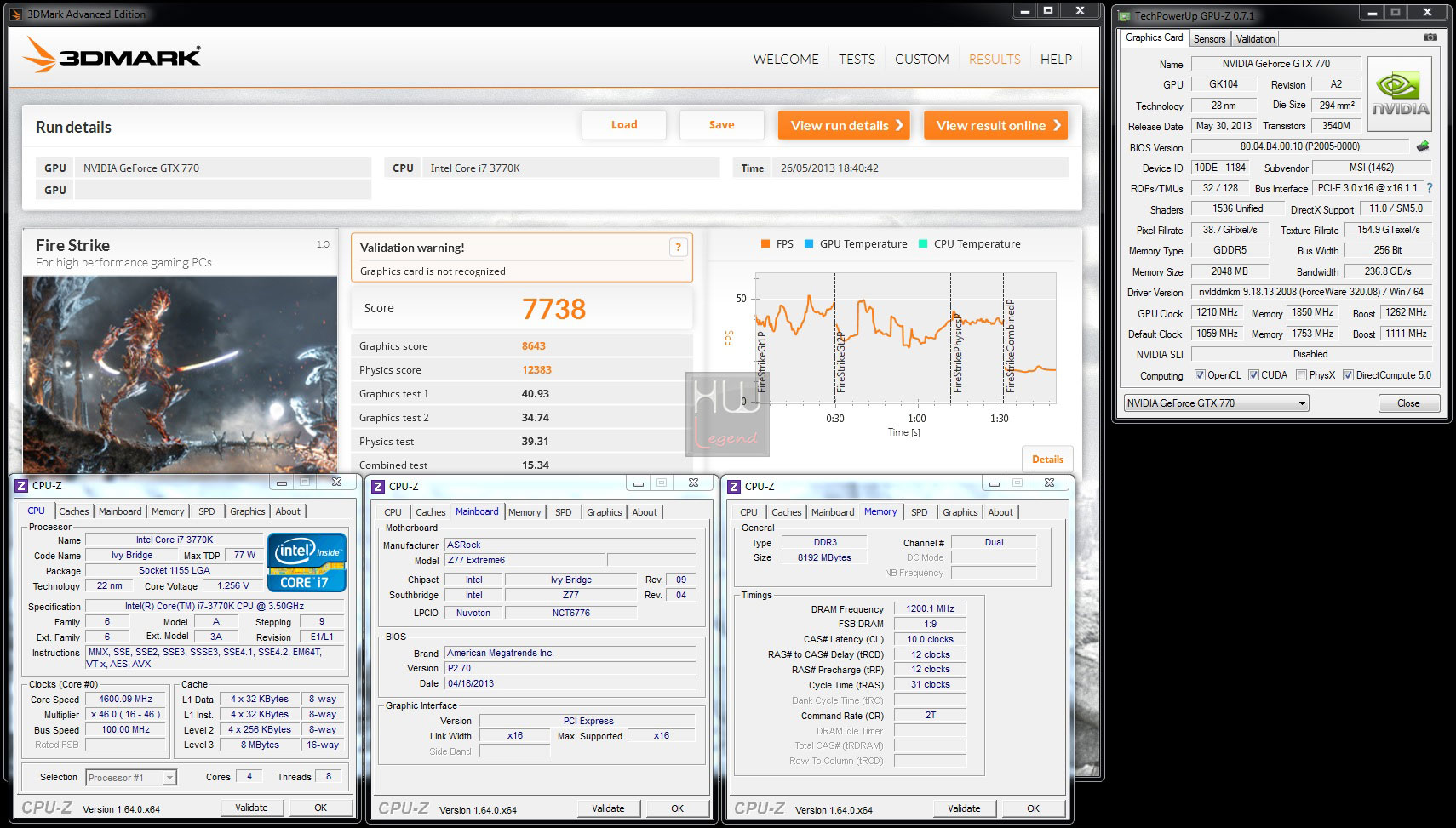The image size is (1456, 828).
Task: Open the WELCOME tab in 3DMark
Action: pos(786,59)
